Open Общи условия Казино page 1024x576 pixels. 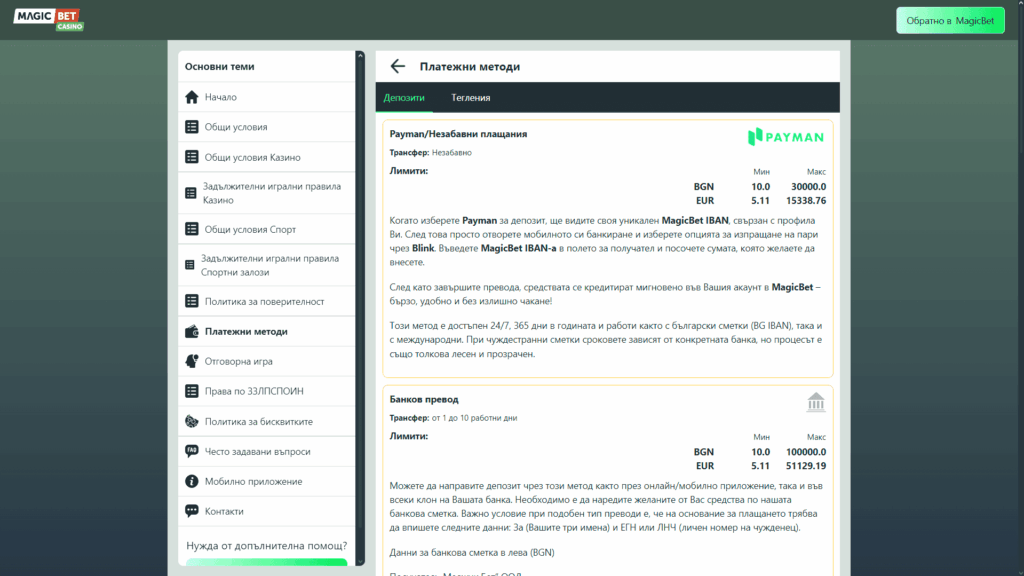(x=252, y=157)
